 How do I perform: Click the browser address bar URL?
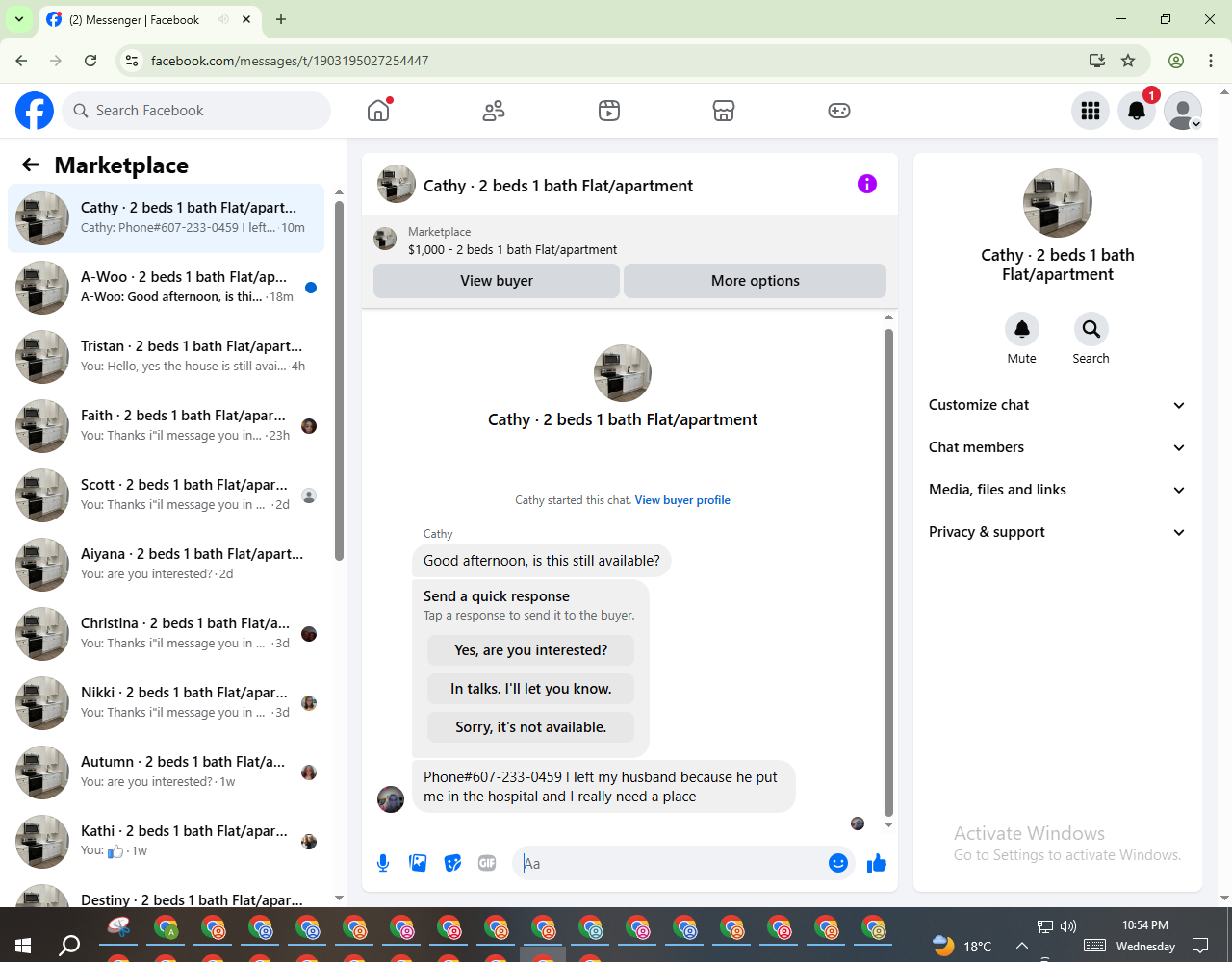290,61
